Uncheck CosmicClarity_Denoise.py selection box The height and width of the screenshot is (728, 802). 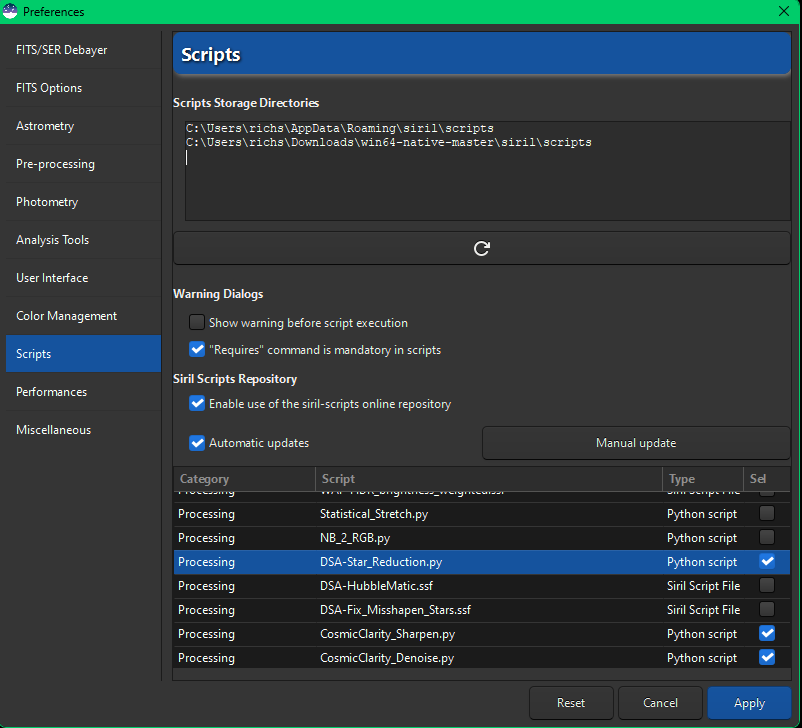[x=767, y=657]
